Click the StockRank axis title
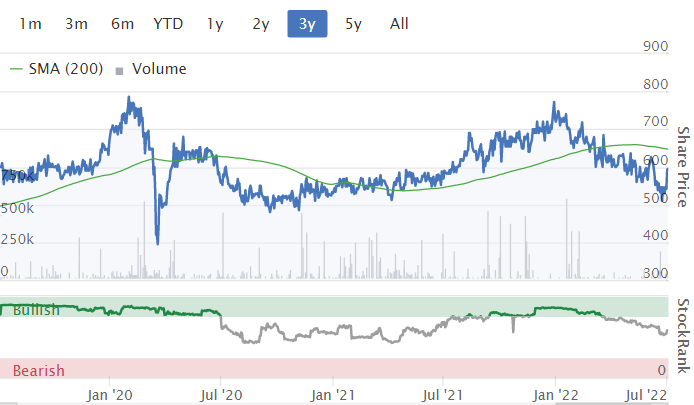This screenshot has height=405, width=694. point(684,335)
